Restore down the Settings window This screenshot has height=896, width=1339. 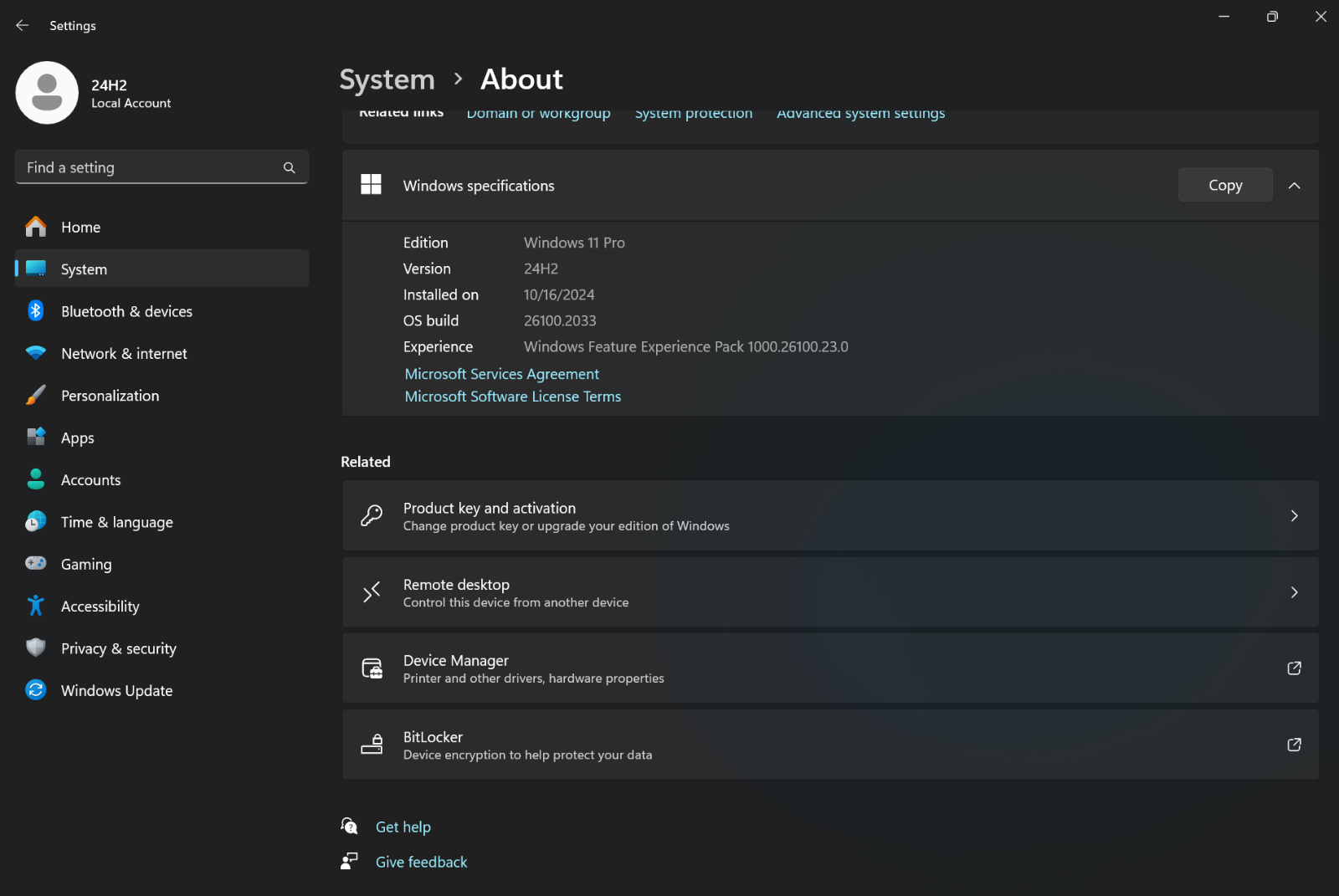(x=1272, y=17)
